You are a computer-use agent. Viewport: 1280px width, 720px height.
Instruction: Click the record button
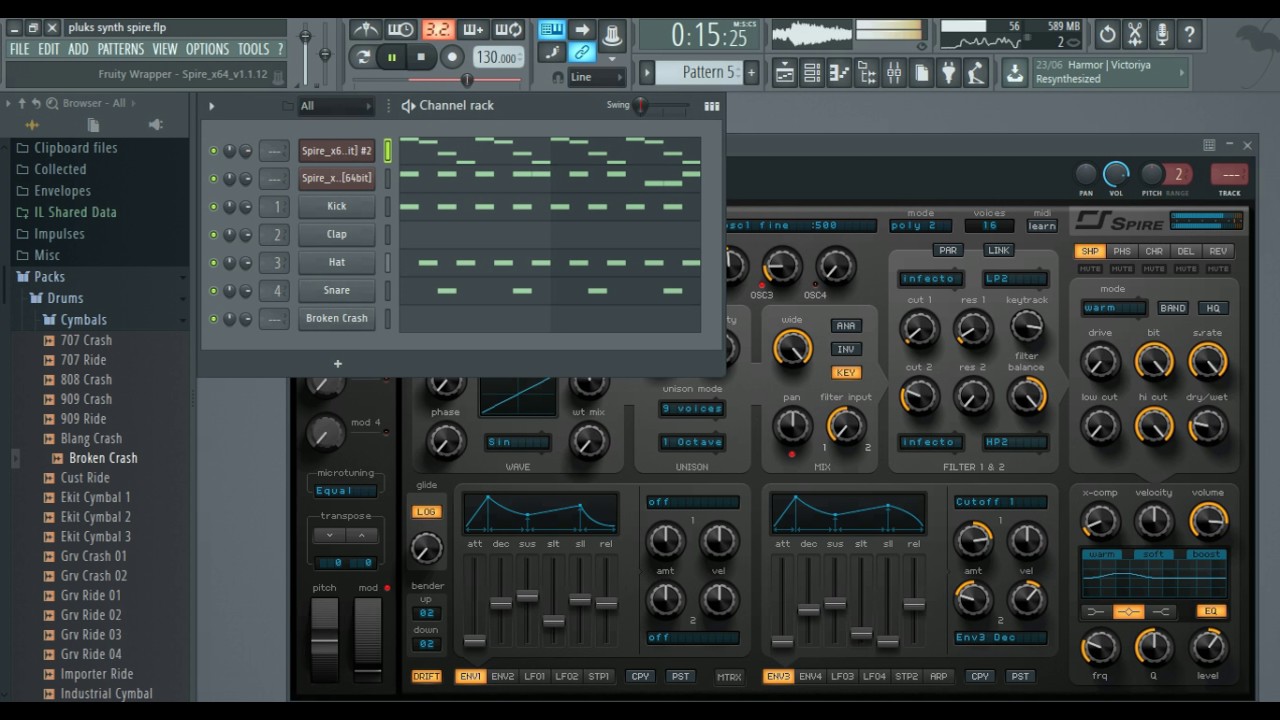[x=451, y=57]
